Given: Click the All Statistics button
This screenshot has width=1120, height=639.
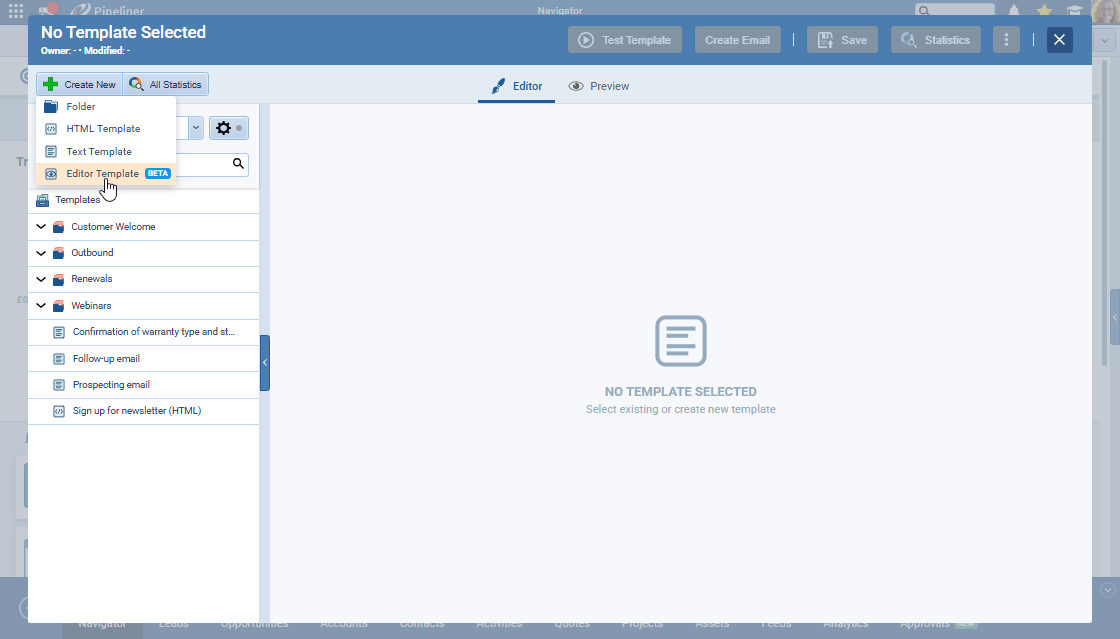Looking at the screenshot, I should click(166, 85).
